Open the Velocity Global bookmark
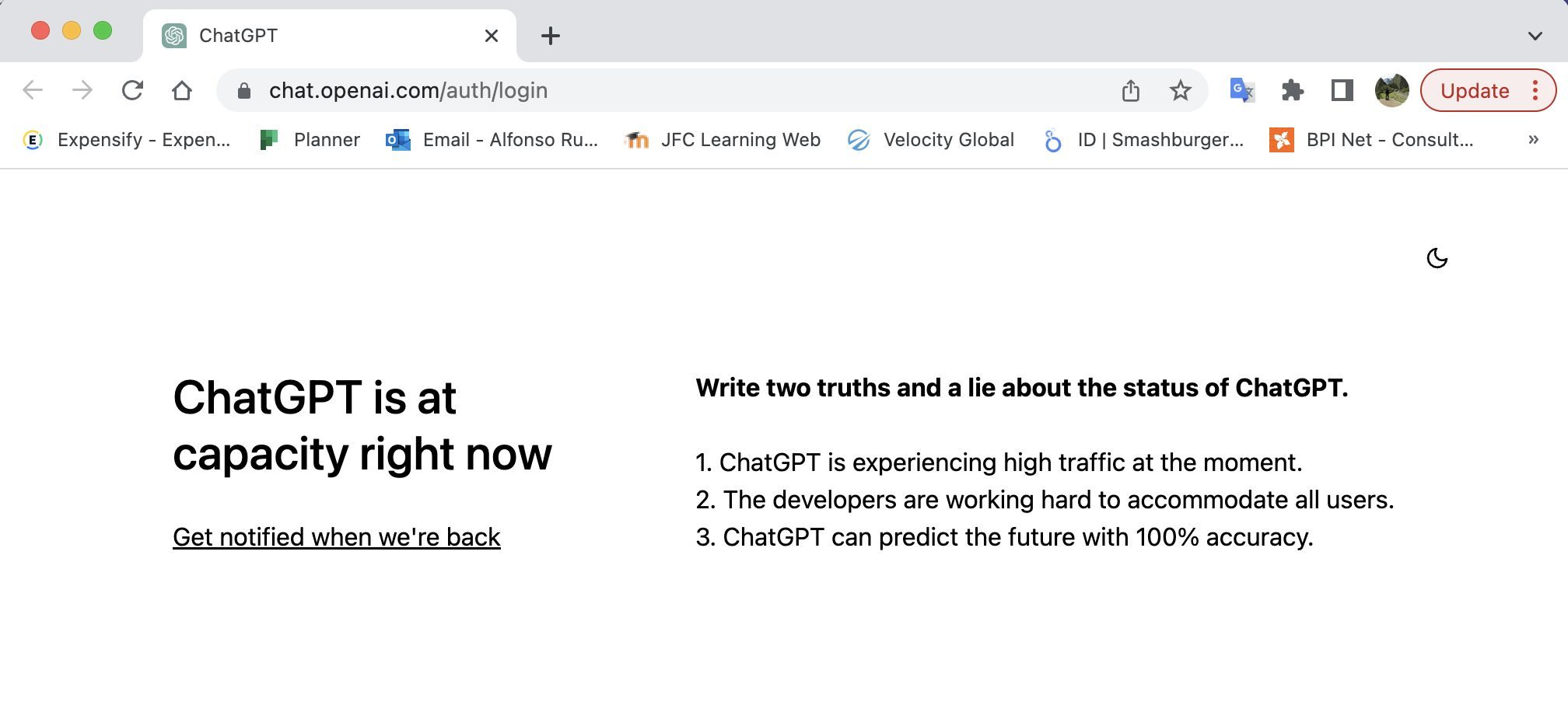1568x705 pixels. point(932,140)
